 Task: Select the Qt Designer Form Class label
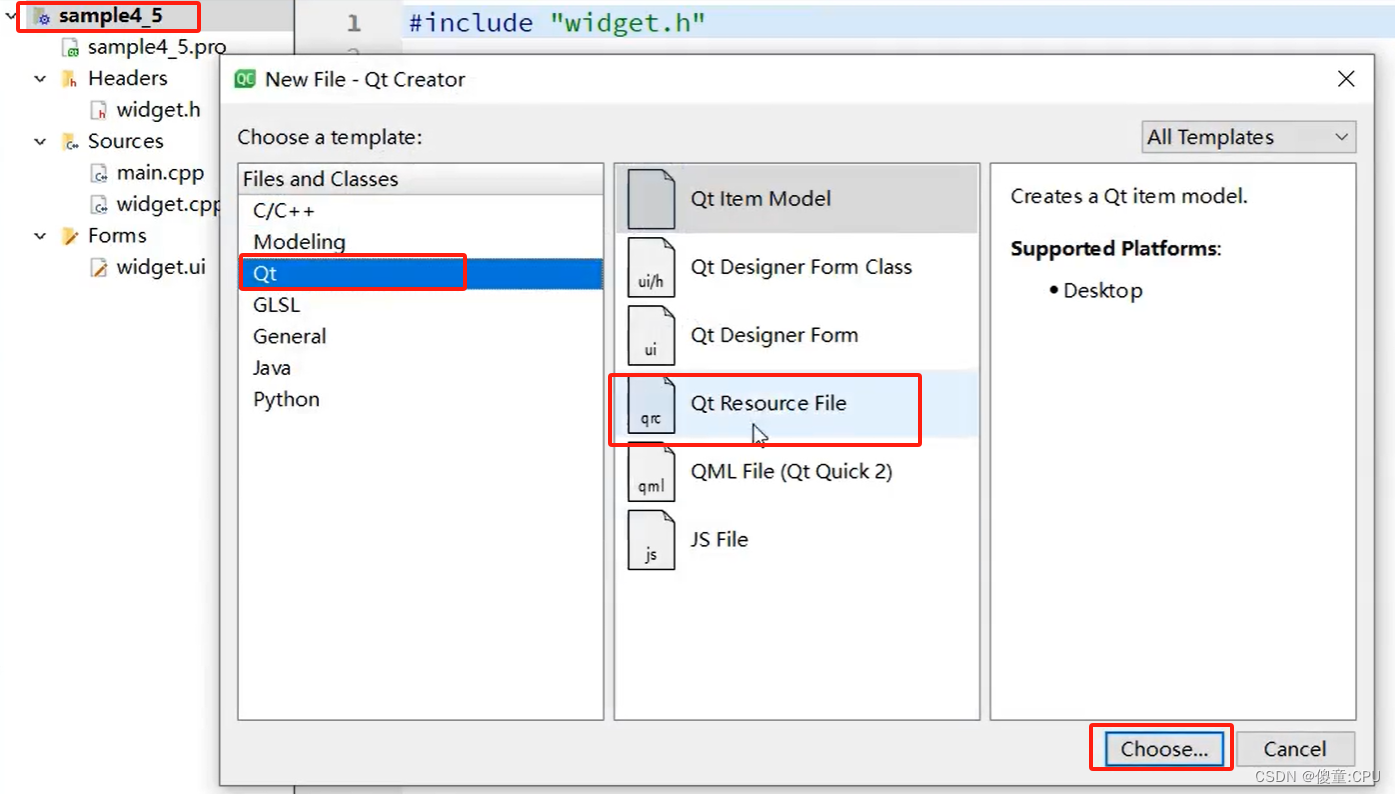801,267
